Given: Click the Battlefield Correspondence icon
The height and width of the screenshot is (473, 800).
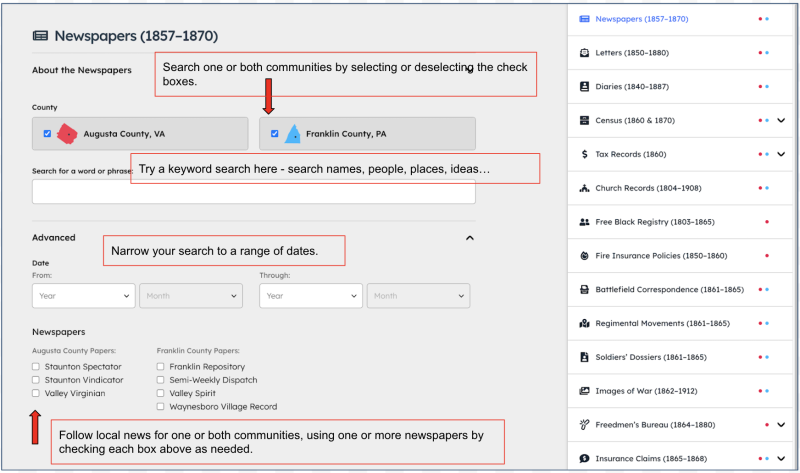Looking at the screenshot, I should (584, 289).
